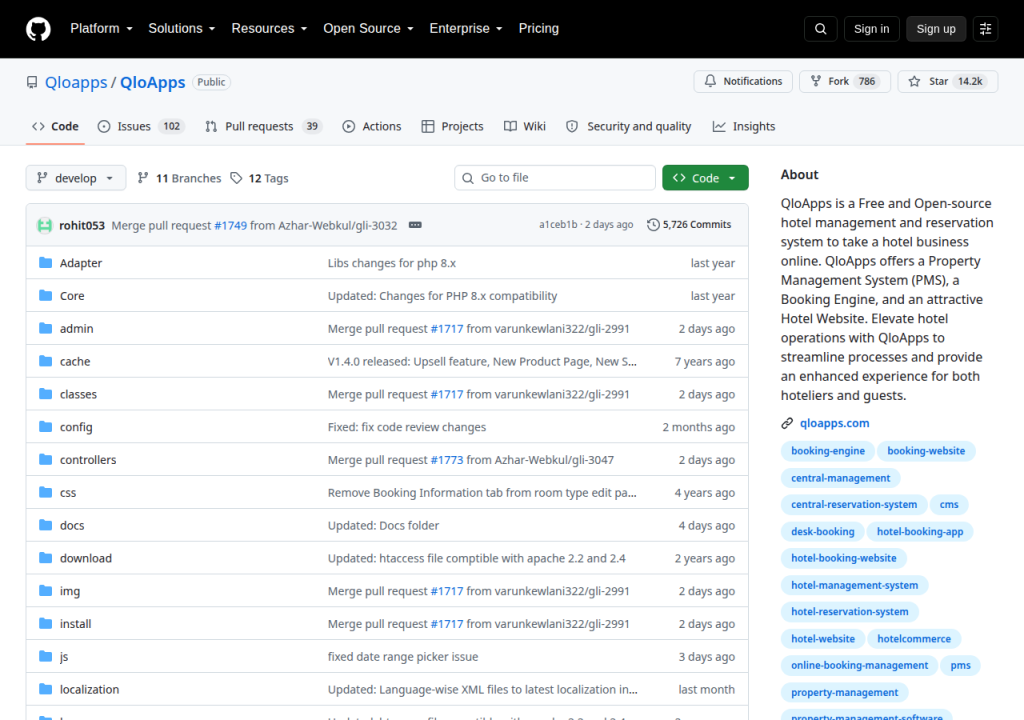
Task: Open pull request #1773 in controllers row
Action: pyautogui.click(x=447, y=460)
